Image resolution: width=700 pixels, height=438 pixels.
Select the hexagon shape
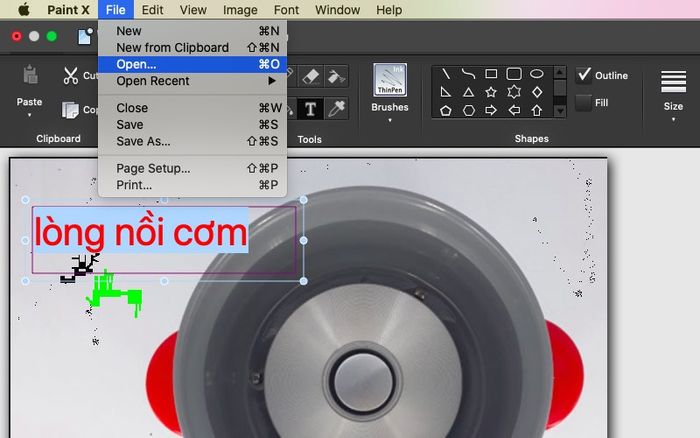(469, 110)
